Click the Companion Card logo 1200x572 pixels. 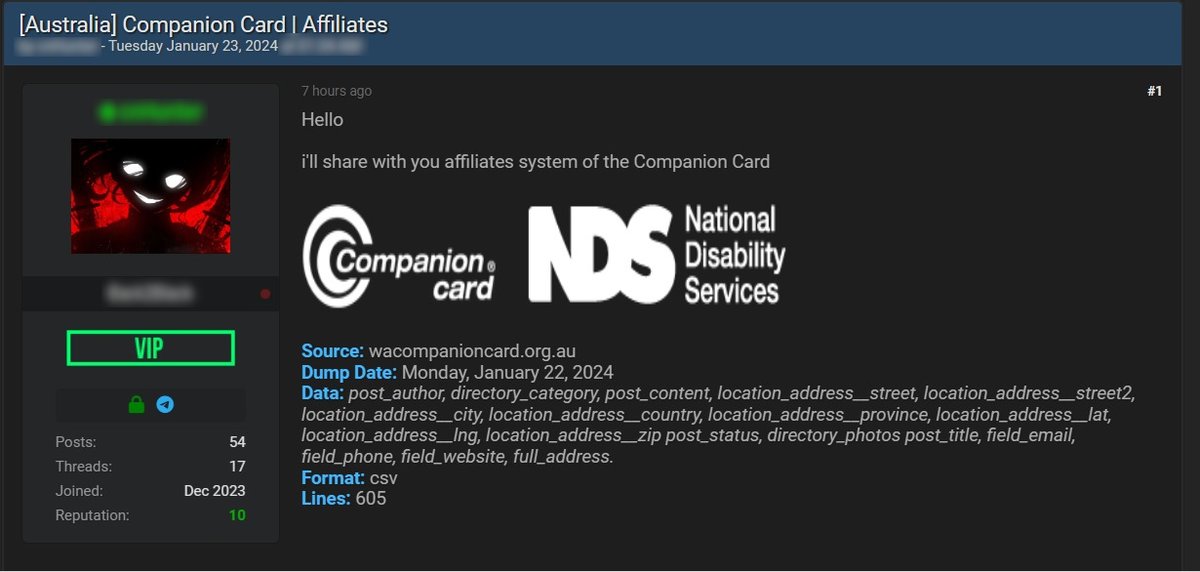pyautogui.click(x=399, y=255)
